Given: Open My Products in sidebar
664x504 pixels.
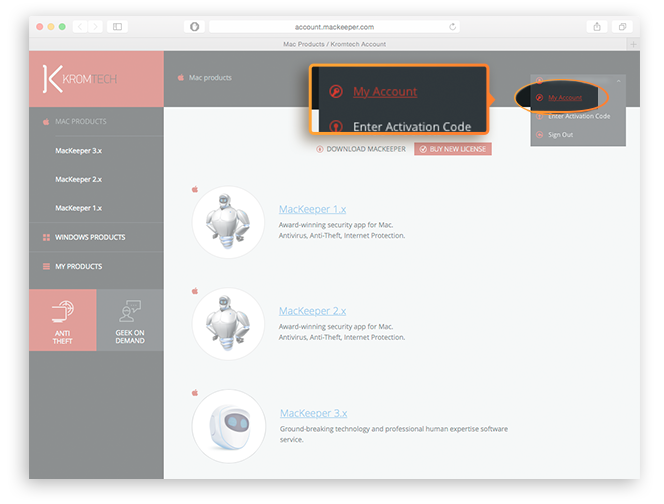Looking at the screenshot, I should coord(78,266).
